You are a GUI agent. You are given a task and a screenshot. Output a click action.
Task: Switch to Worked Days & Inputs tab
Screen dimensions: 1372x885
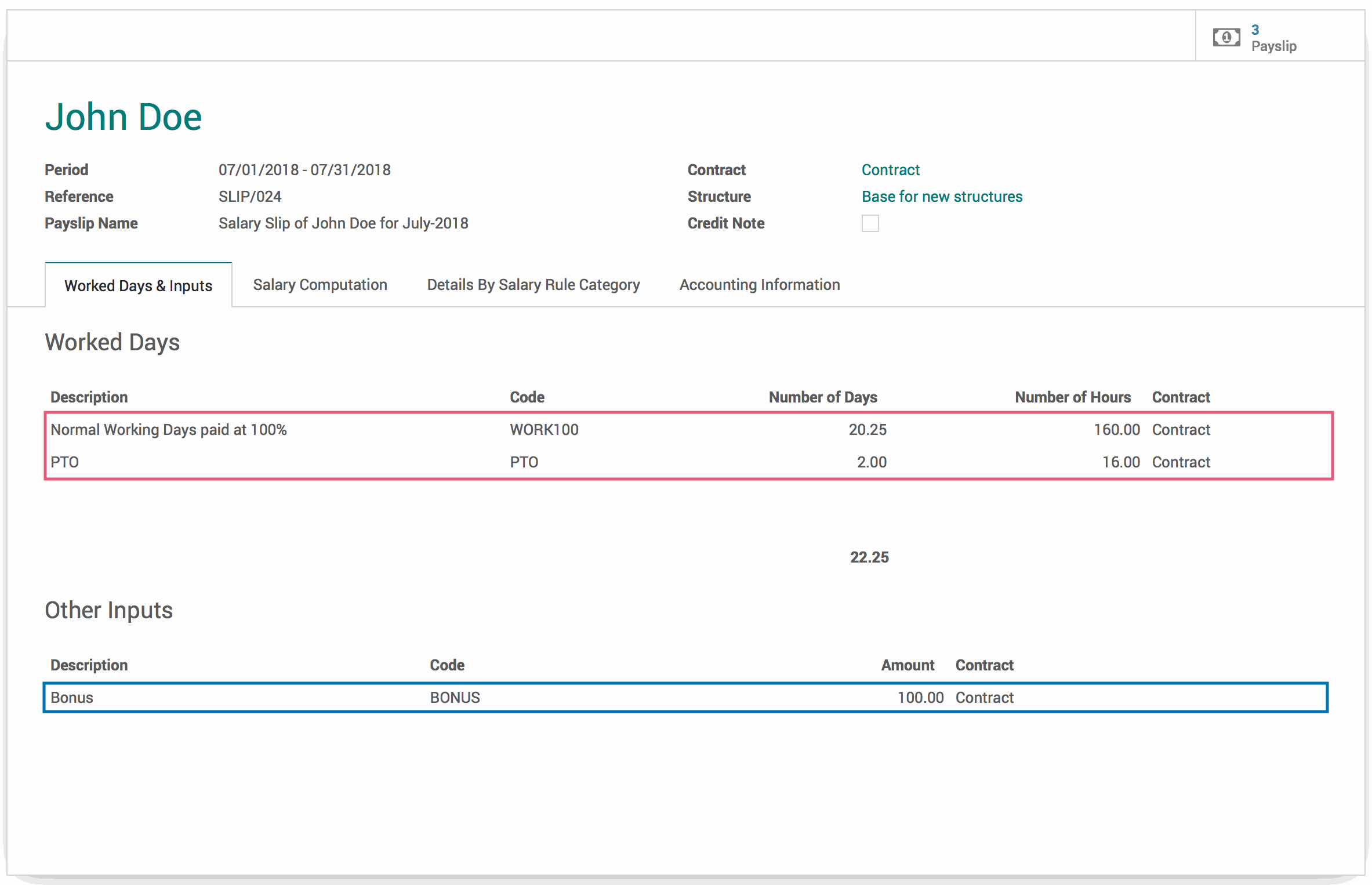(138, 285)
